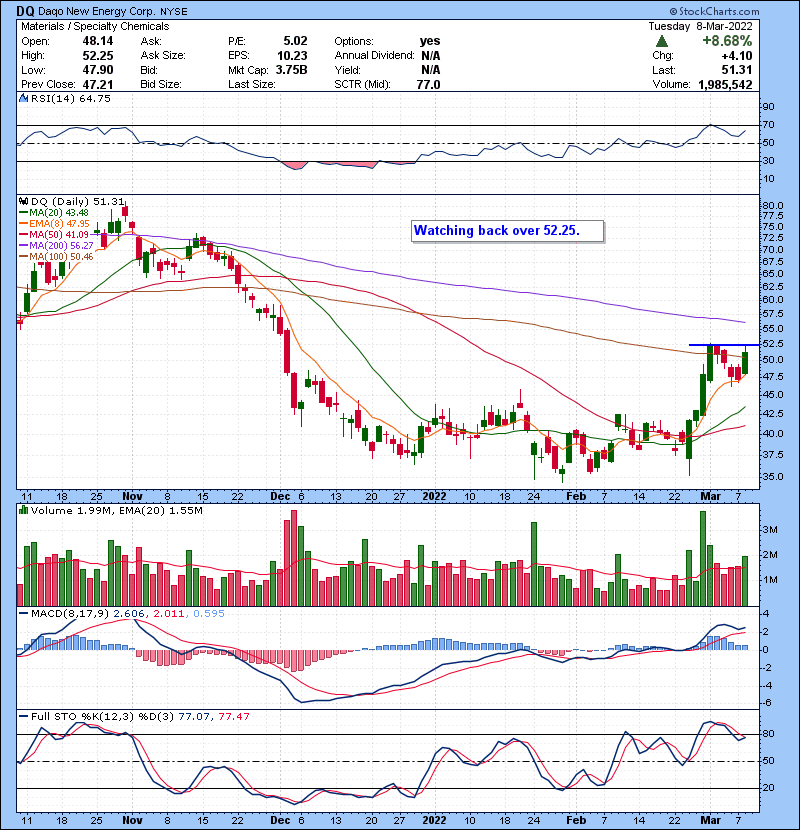The image size is (800, 830).
Task: Click the latest green candlestick on March 8
Action: click(x=745, y=360)
